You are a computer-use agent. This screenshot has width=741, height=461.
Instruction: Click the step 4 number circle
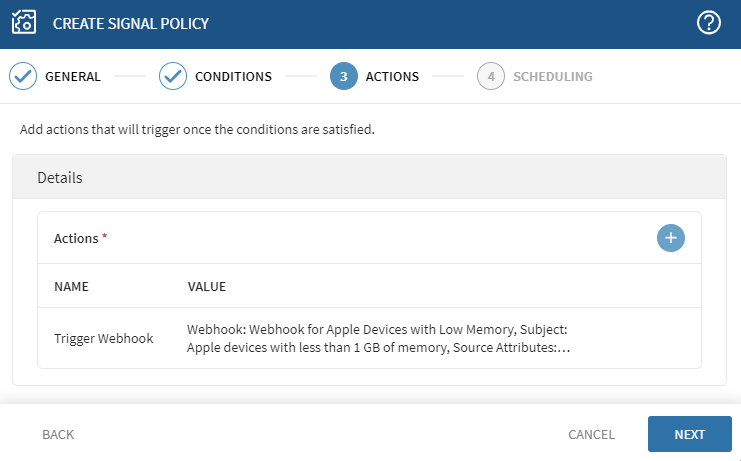pyautogui.click(x=491, y=76)
